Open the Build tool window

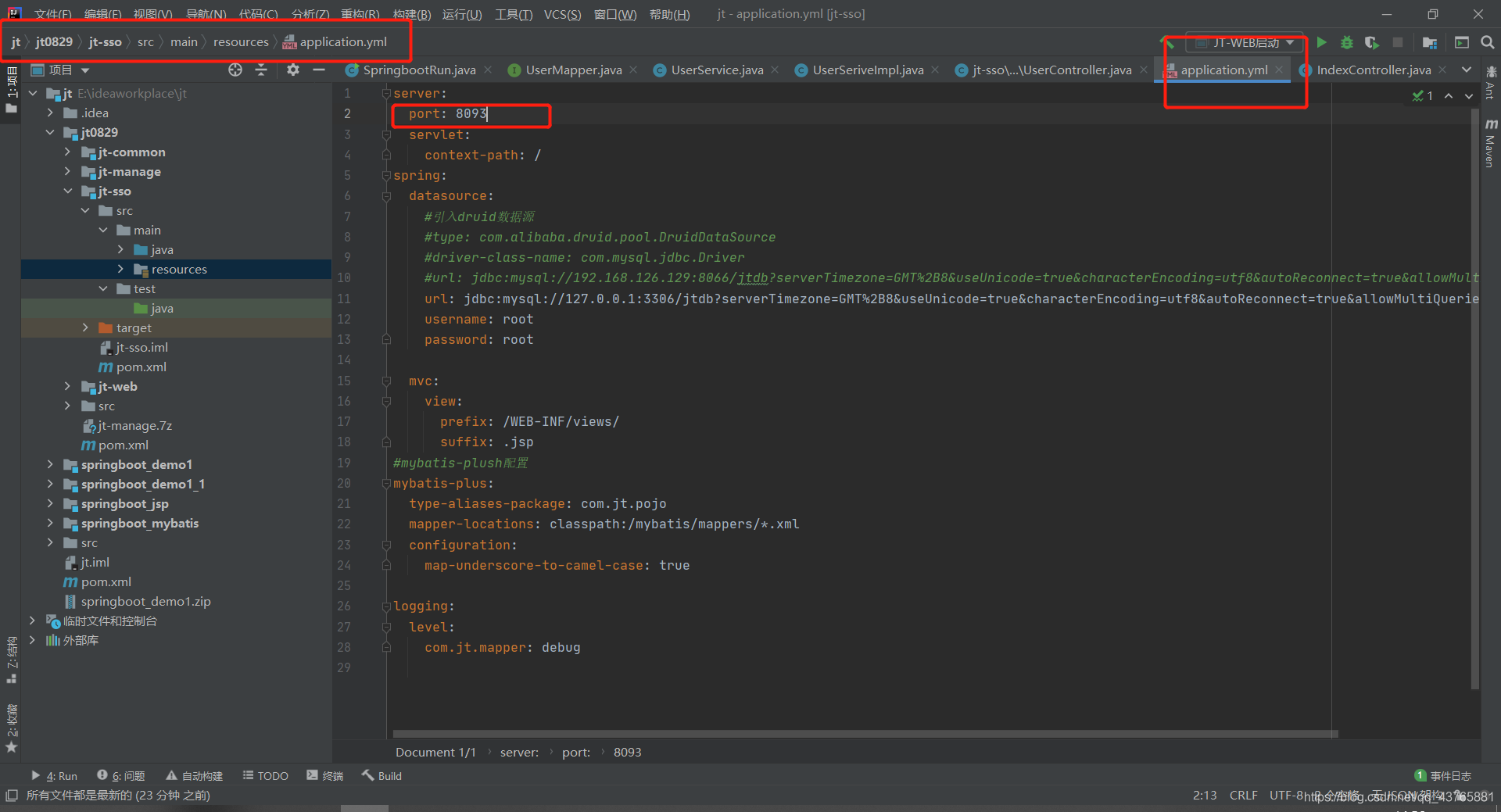pos(382,776)
